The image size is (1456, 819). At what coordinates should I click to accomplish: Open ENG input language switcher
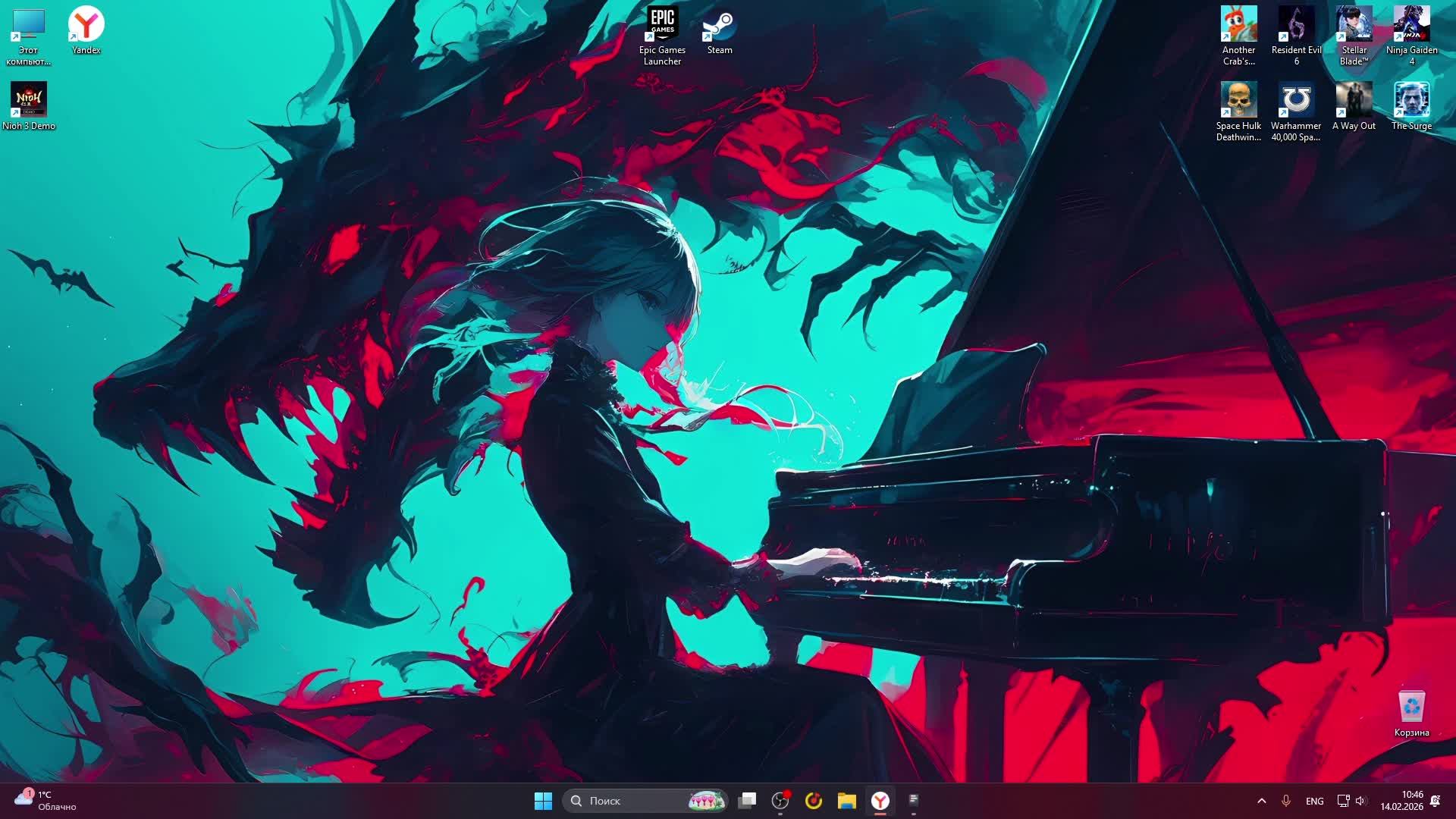1315,801
